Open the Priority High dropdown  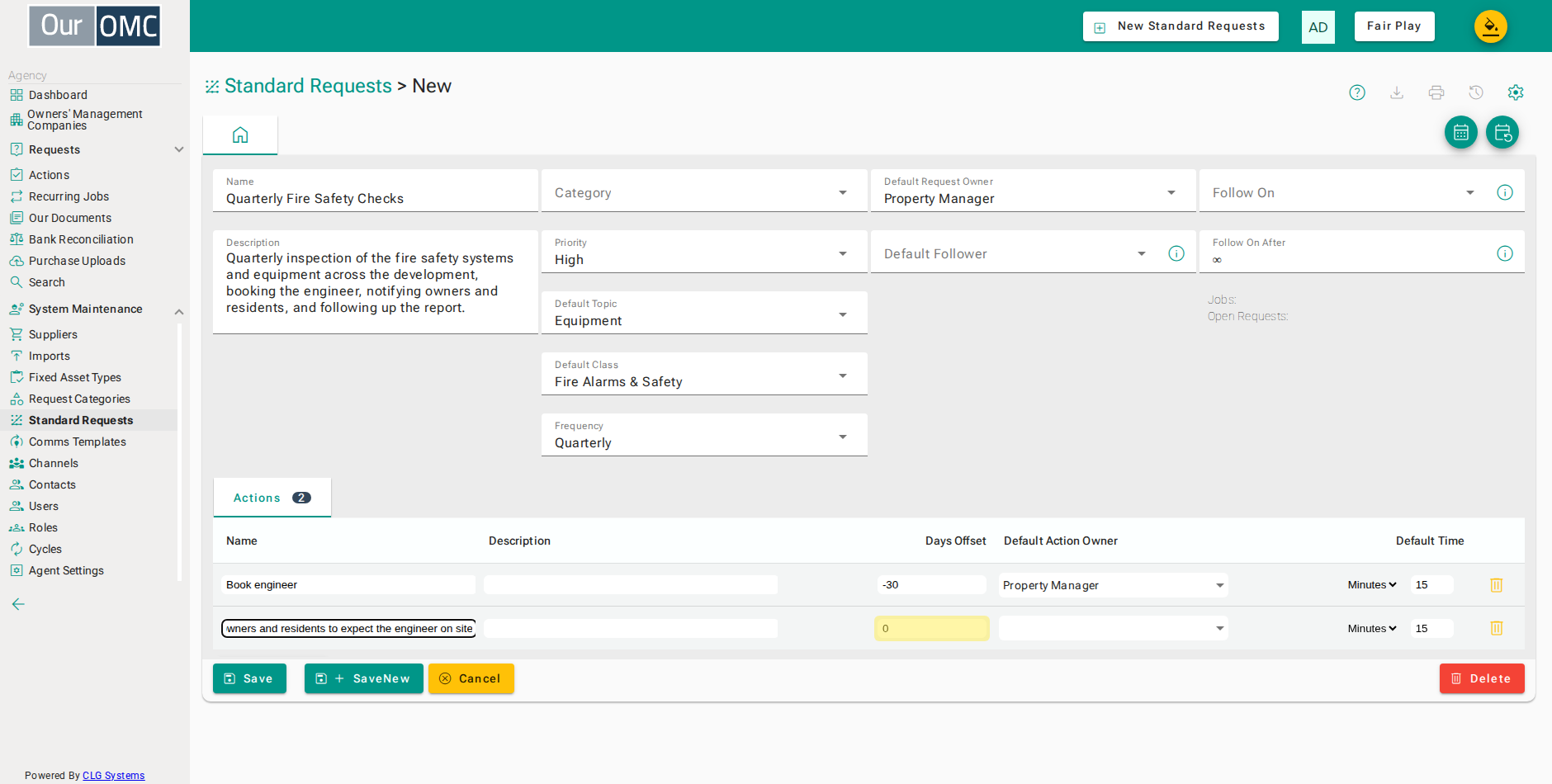point(704,252)
